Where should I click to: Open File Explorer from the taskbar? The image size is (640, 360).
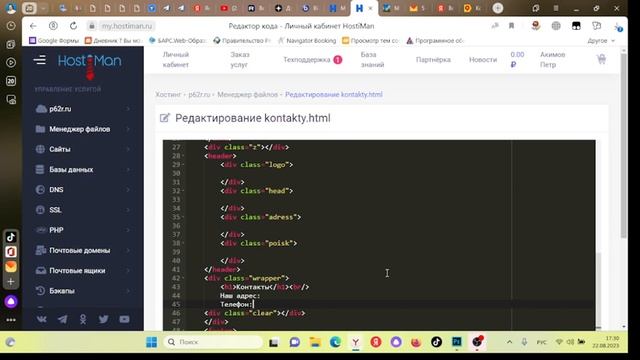tap(315, 342)
